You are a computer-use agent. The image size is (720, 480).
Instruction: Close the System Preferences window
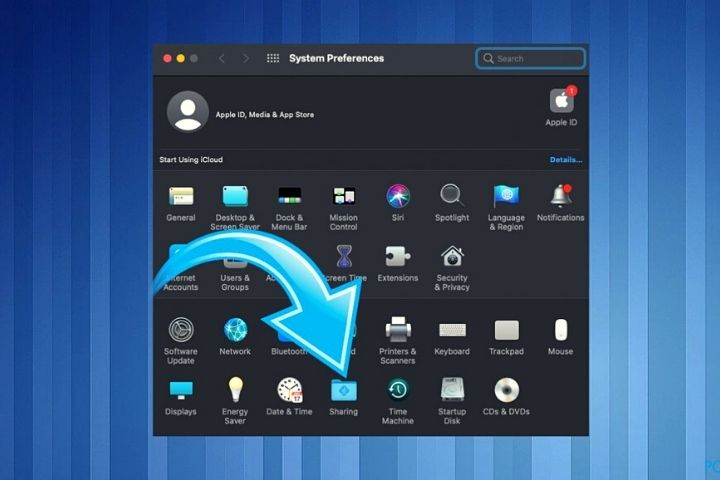coord(168,58)
